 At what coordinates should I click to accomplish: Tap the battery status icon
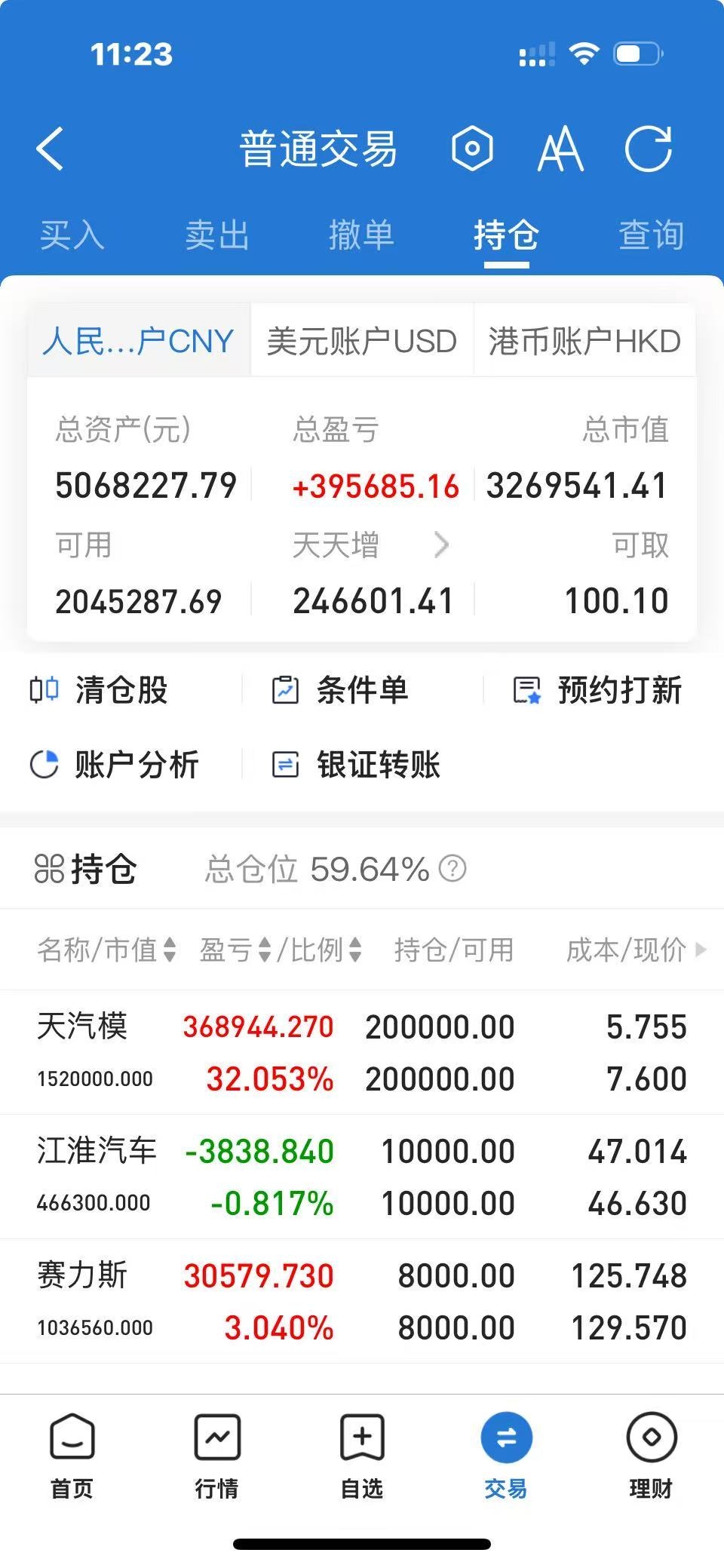pos(638,54)
